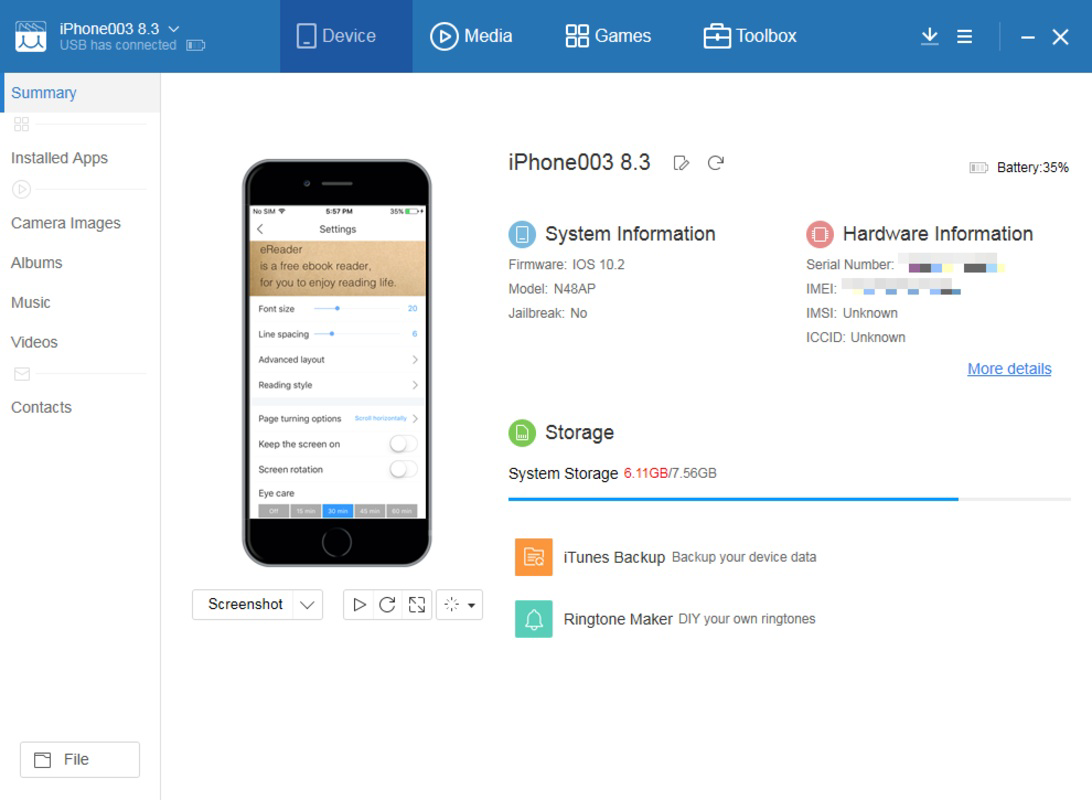Image resolution: width=1092 pixels, height=800 pixels.
Task: Click the 'Firmware: IOS 10.2' text
Action: (566, 265)
